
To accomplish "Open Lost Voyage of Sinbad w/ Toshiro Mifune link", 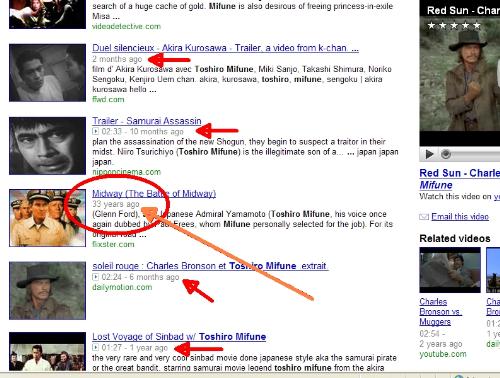I will (179, 337).
